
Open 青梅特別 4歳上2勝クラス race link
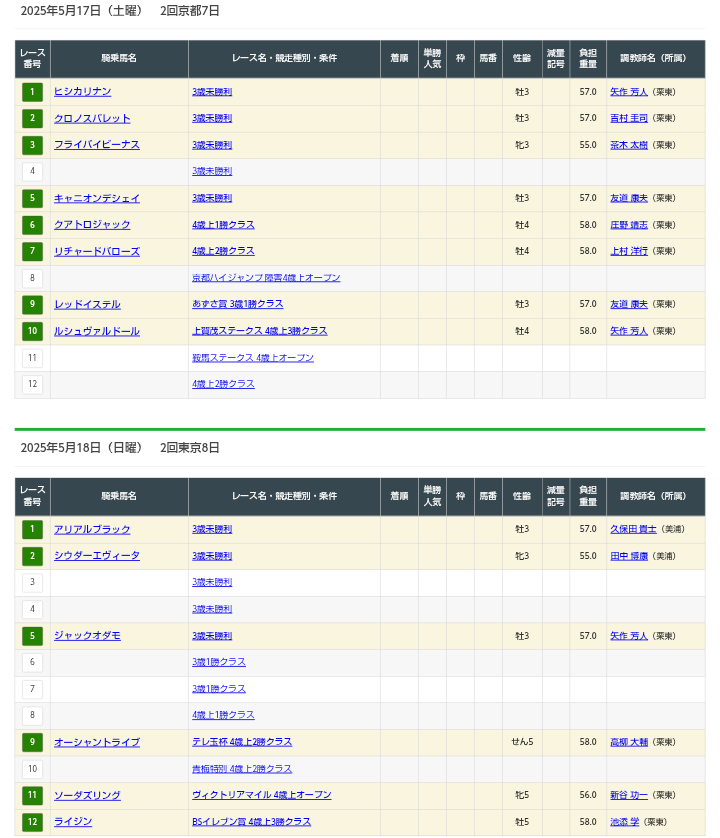click(x=242, y=769)
